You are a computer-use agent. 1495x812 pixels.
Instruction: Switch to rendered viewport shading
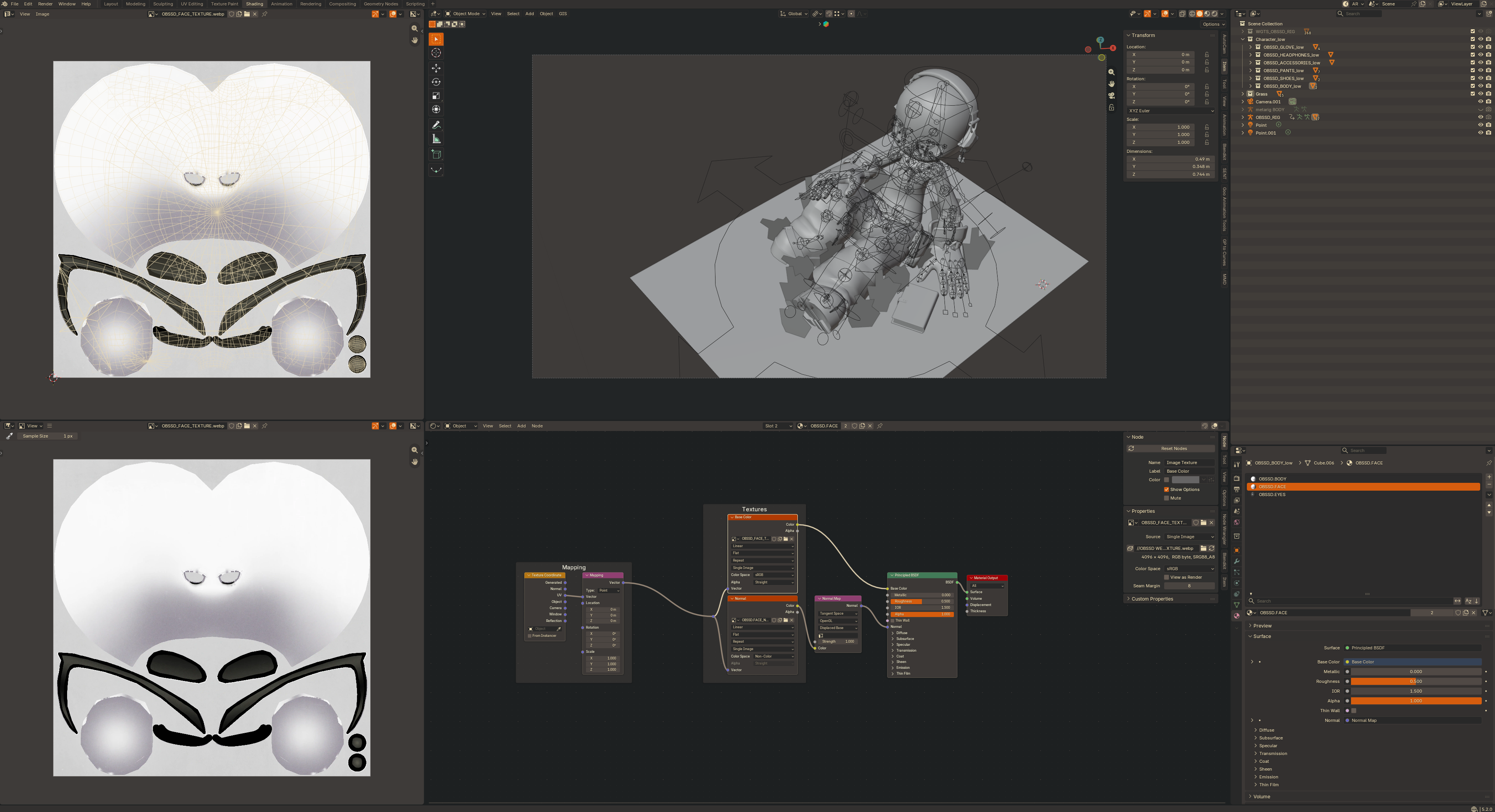1214,14
